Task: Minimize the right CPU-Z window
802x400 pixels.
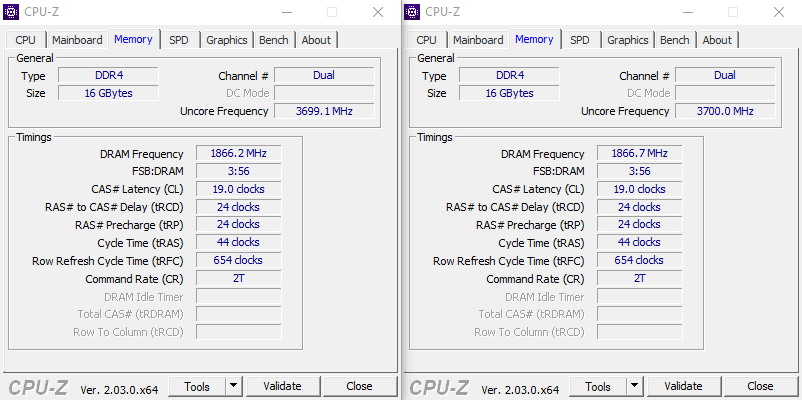Action: click(688, 12)
